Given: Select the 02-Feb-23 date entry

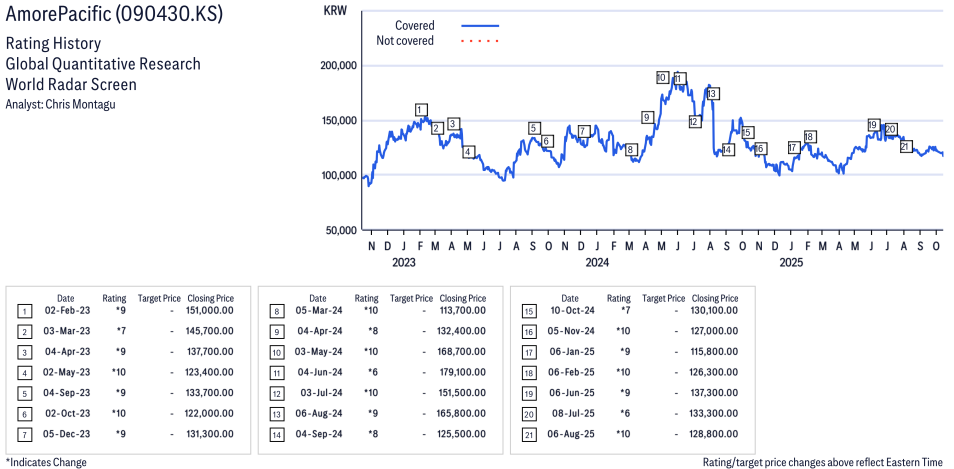Looking at the screenshot, I should (66, 310).
